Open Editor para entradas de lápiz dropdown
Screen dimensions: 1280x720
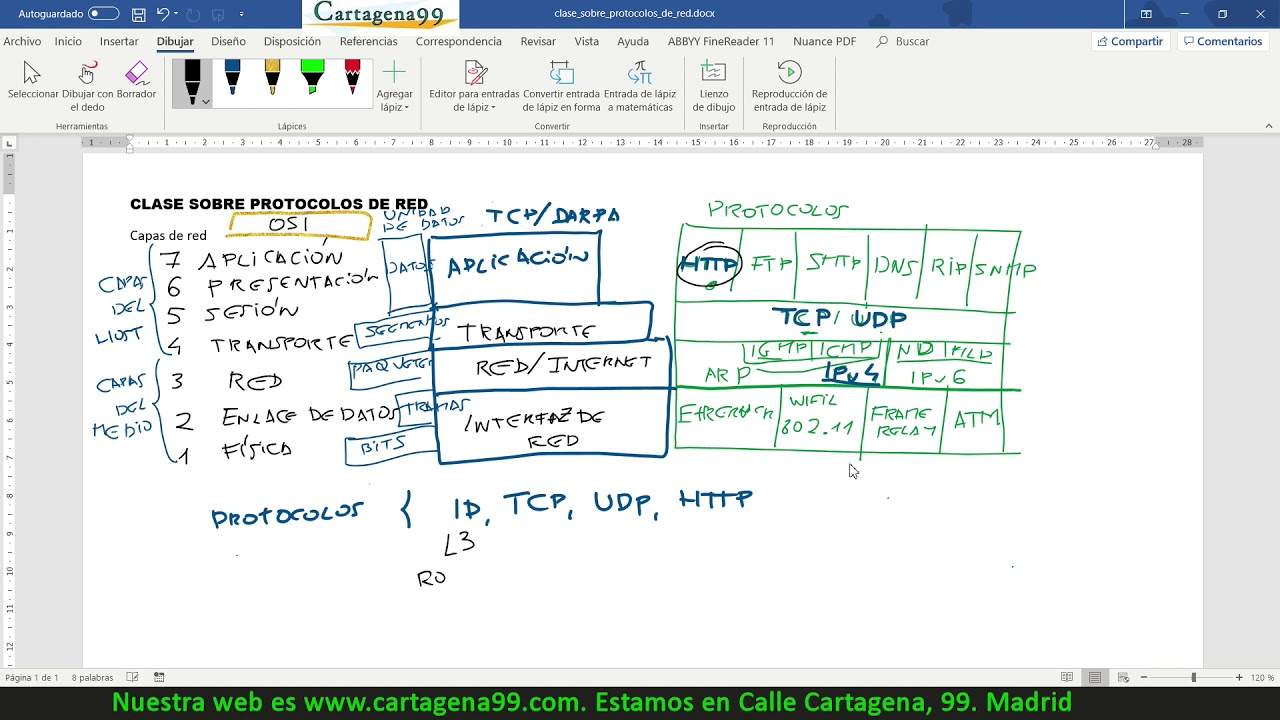(x=474, y=85)
